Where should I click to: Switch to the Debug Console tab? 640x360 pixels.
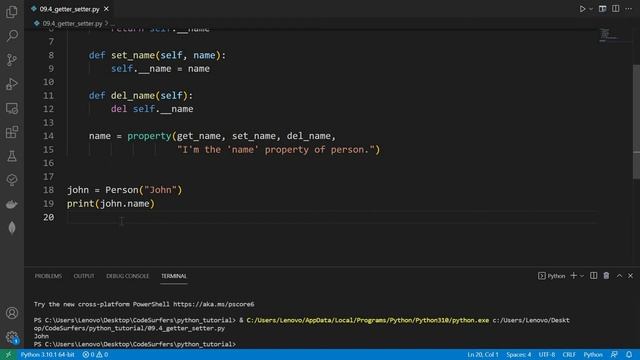[x=127, y=276]
